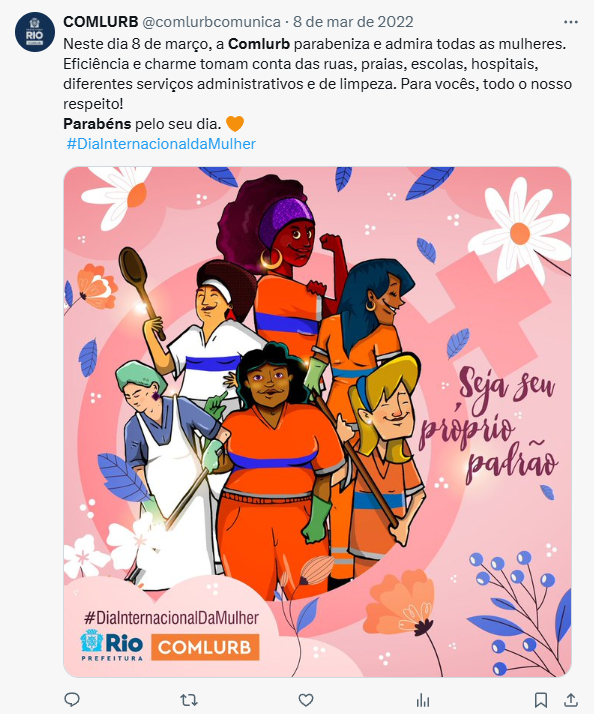Image resolution: width=594 pixels, height=714 pixels.
Task: Click the COMLURB display name
Action: 101,22
